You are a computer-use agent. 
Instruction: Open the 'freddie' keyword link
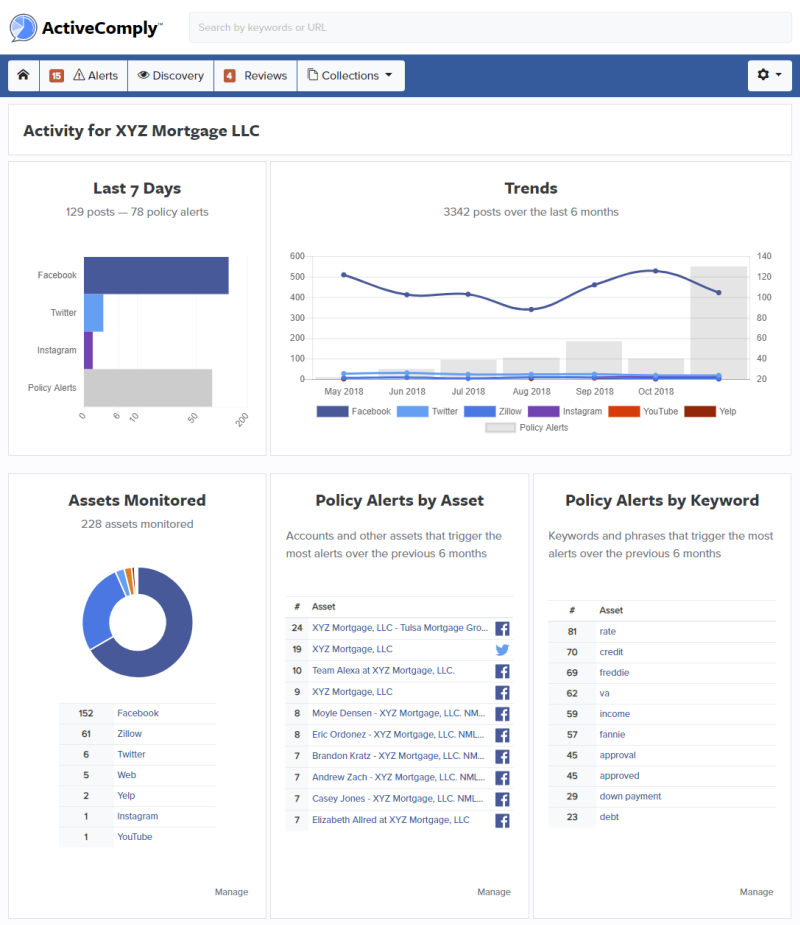click(614, 673)
